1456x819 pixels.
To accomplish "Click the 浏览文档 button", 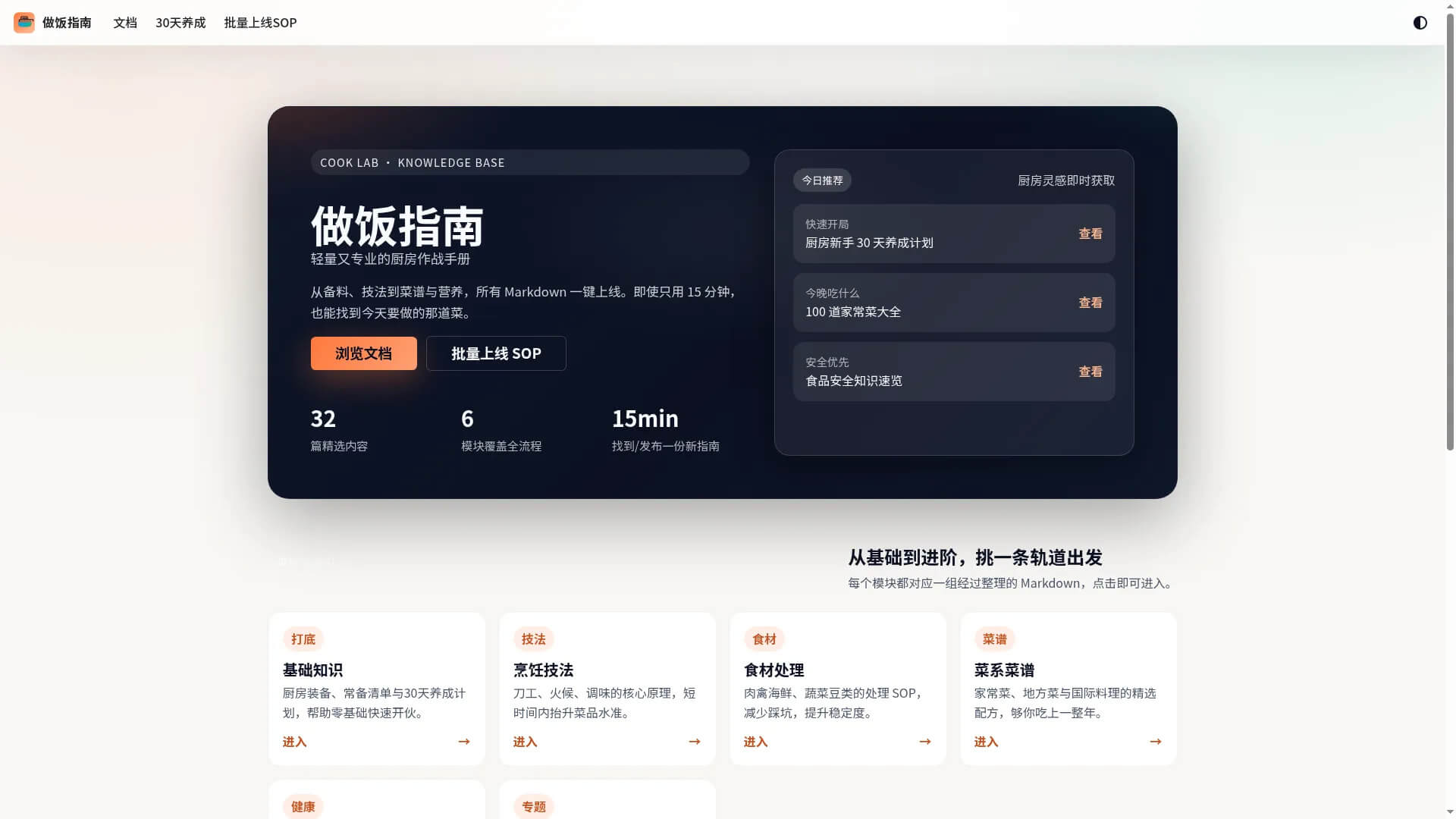I will coord(363,353).
